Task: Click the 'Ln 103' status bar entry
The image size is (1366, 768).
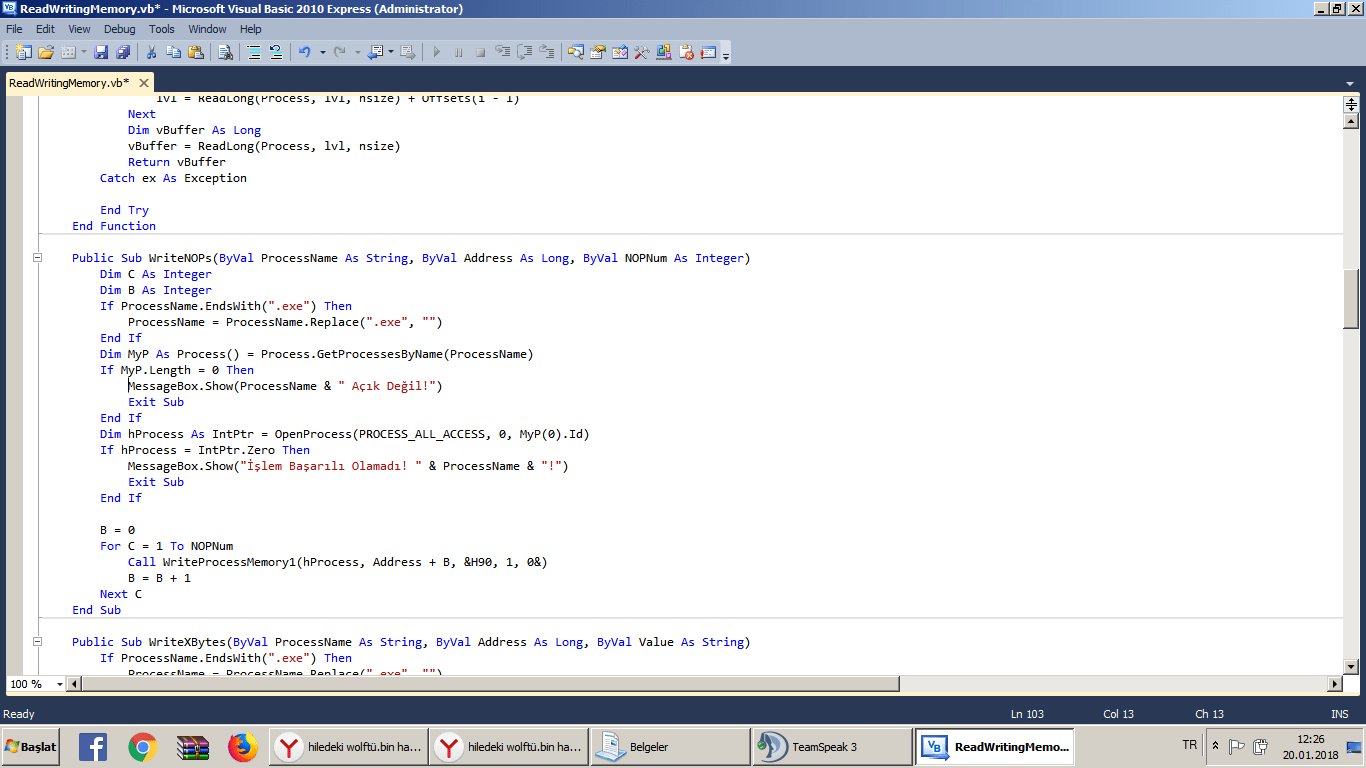Action: 1027,714
